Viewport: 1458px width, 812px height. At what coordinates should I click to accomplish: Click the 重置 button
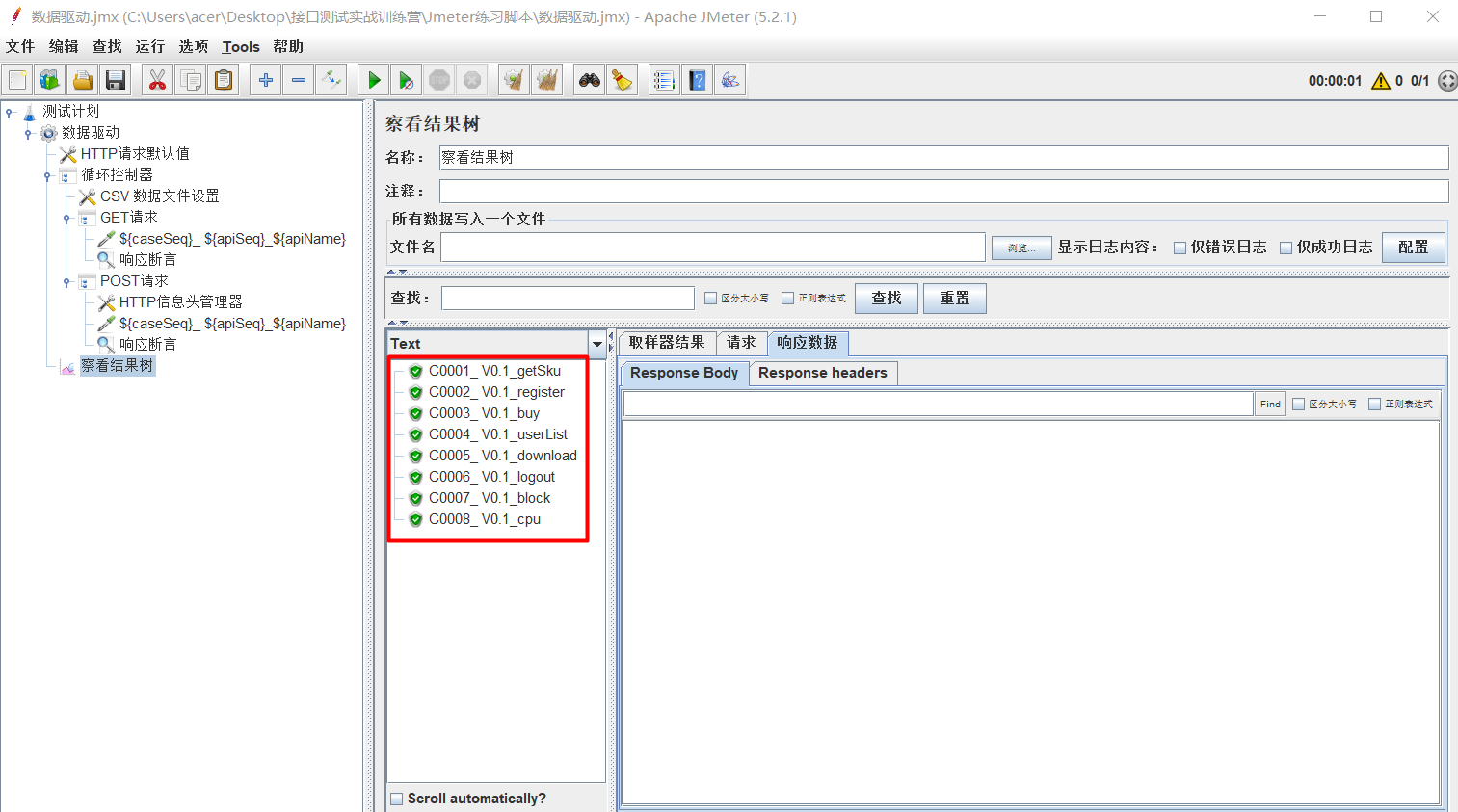955,299
